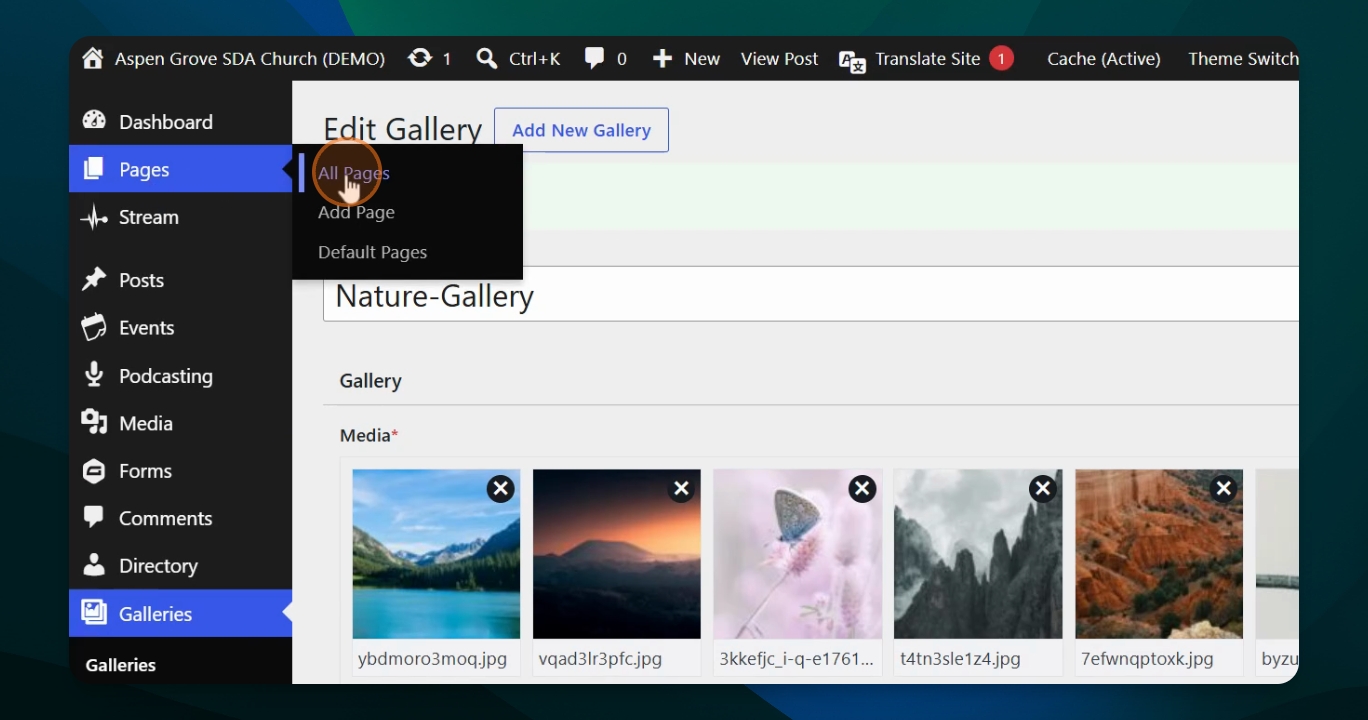The height and width of the screenshot is (720, 1368).
Task: Open the Theme Switch admin bar item
Action: (x=1243, y=59)
